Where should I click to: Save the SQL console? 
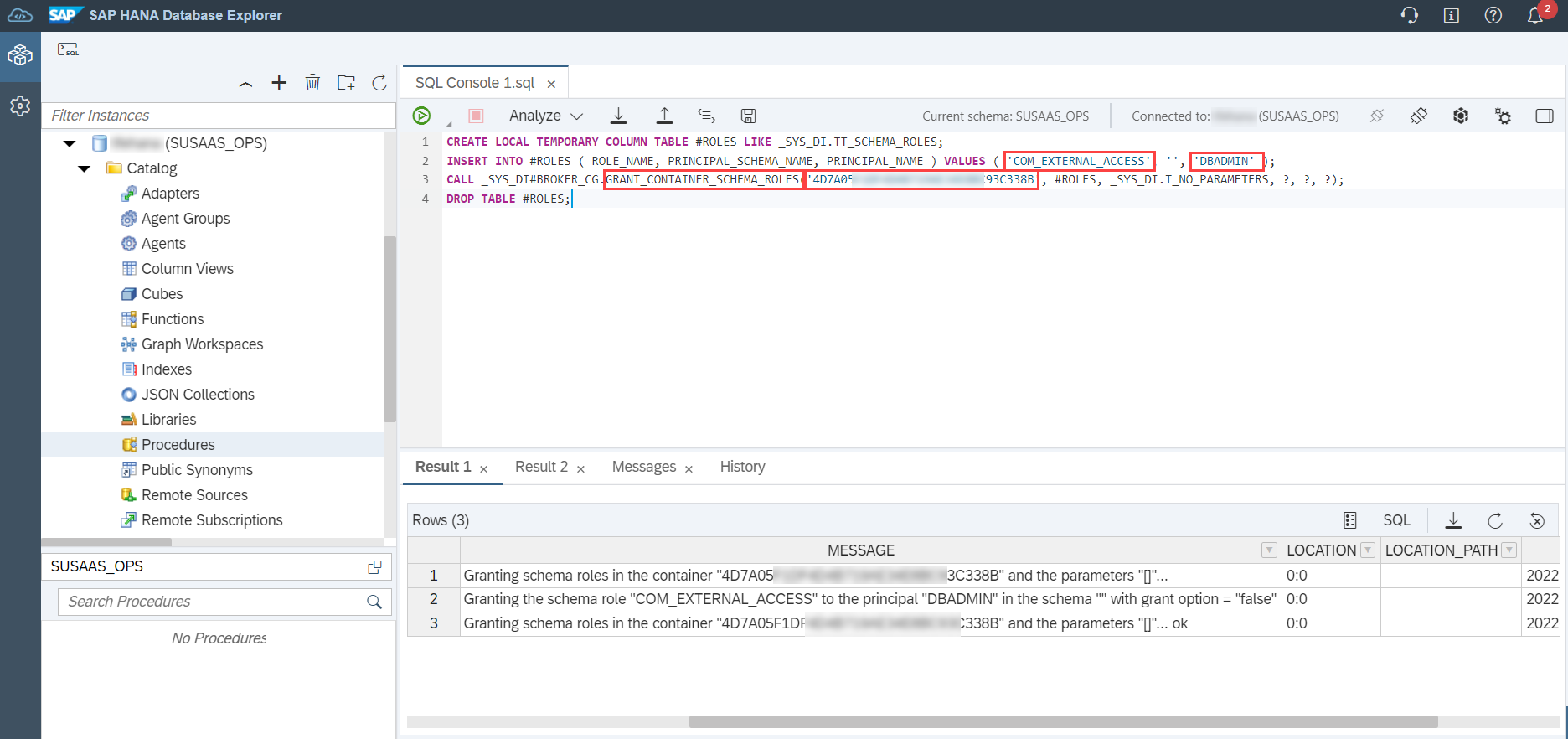[749, 116]
